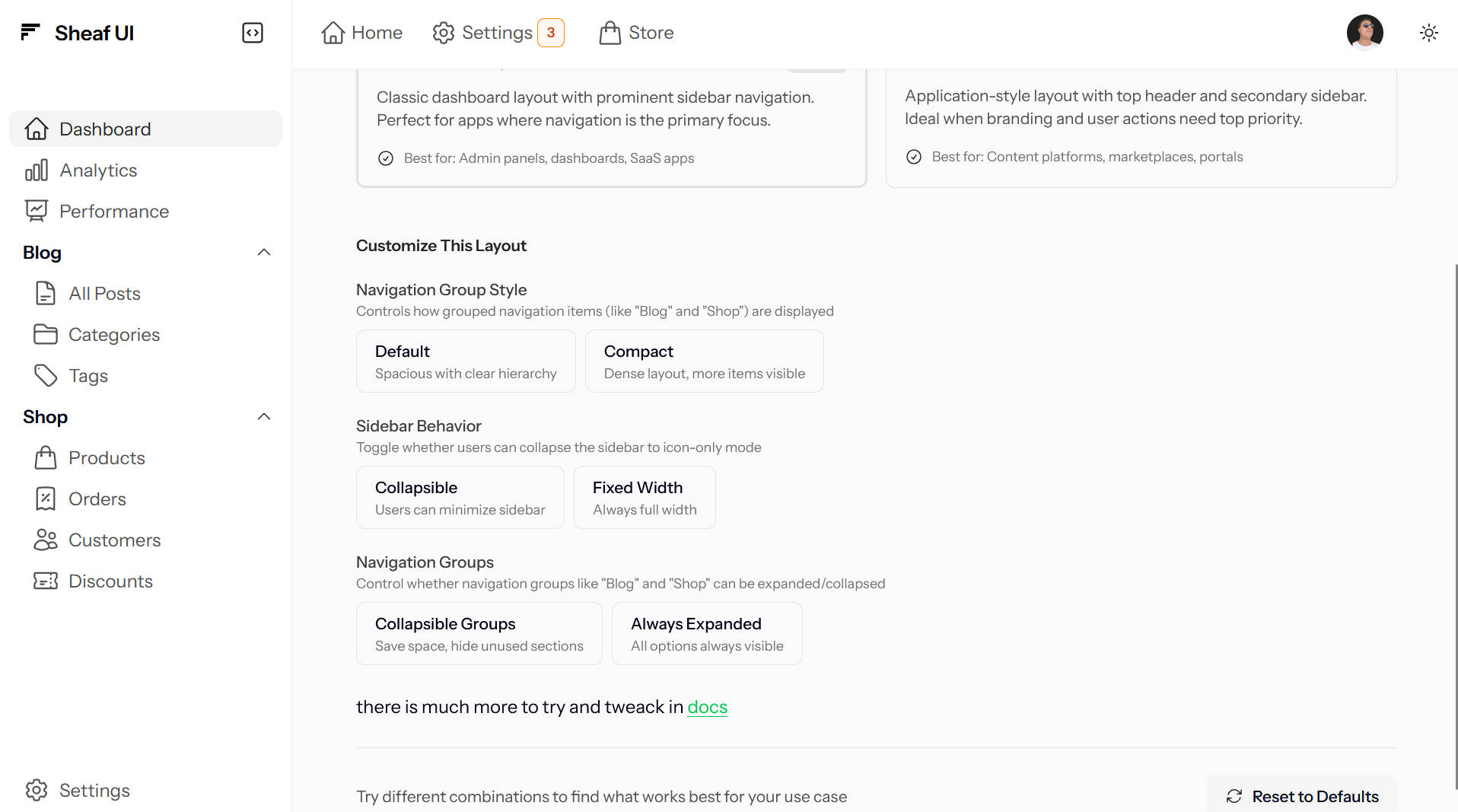Open Discounts via its ticket icon
Image resolution: width=1458 pixels, height=812 pixels.
click(46, 581)
